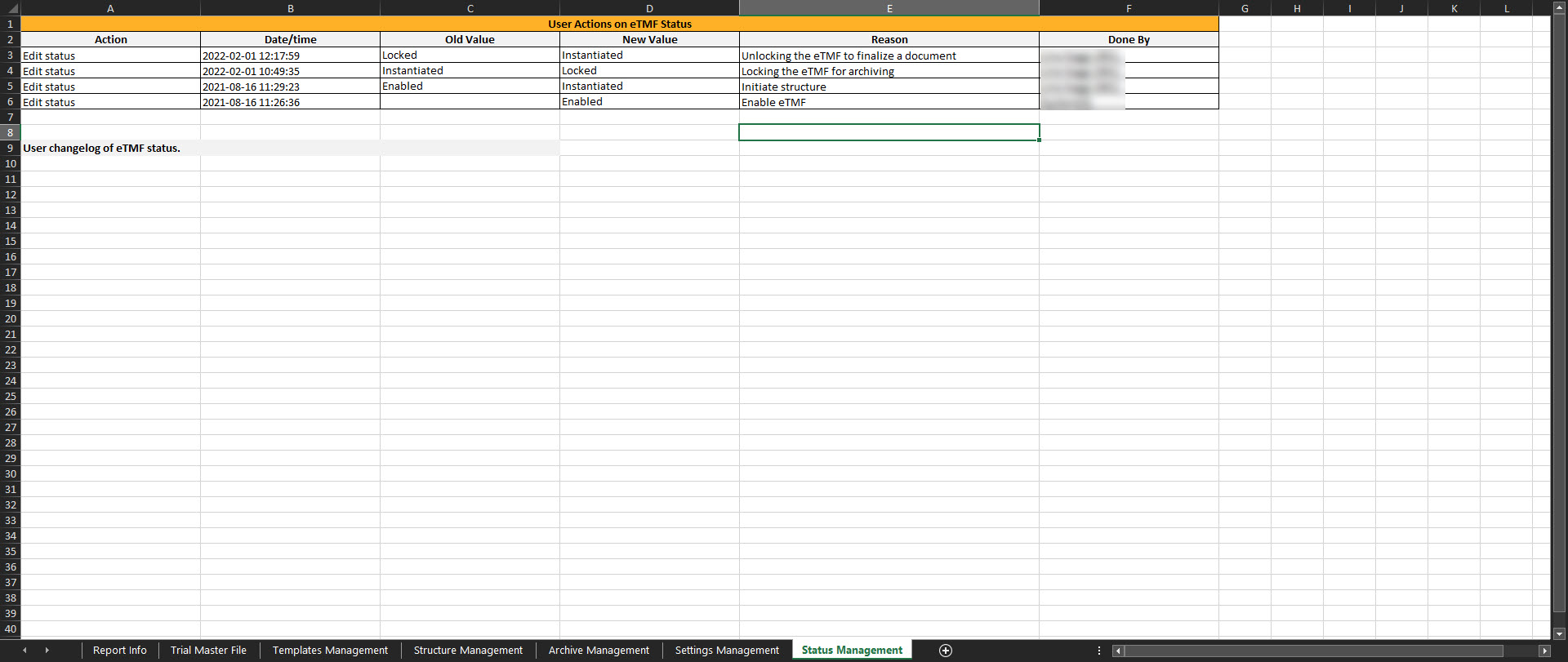Image resolution: width=1568 pixels, height=662 pixels.
Task: Select row 3 header
Action: tap(11, 56)
